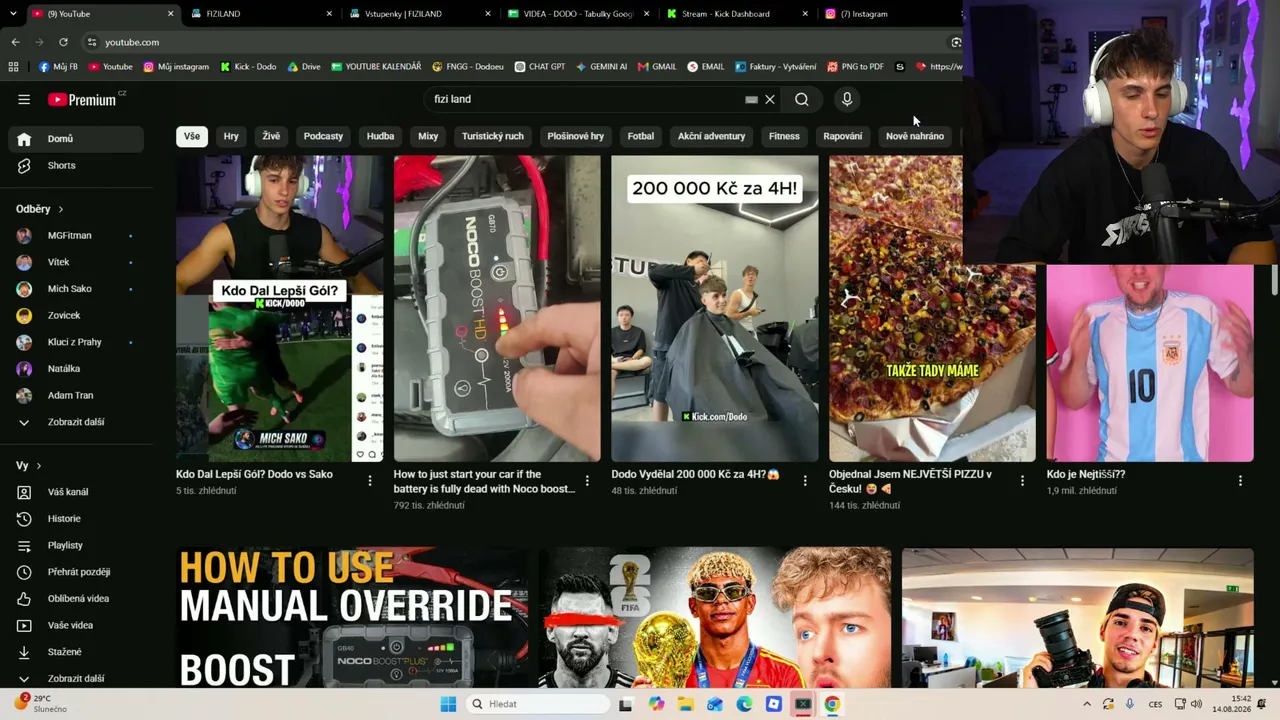Viewport: 1280px width, 720px height.
Task: Open the GMAIL bookmark
Action: click(657, 67)
